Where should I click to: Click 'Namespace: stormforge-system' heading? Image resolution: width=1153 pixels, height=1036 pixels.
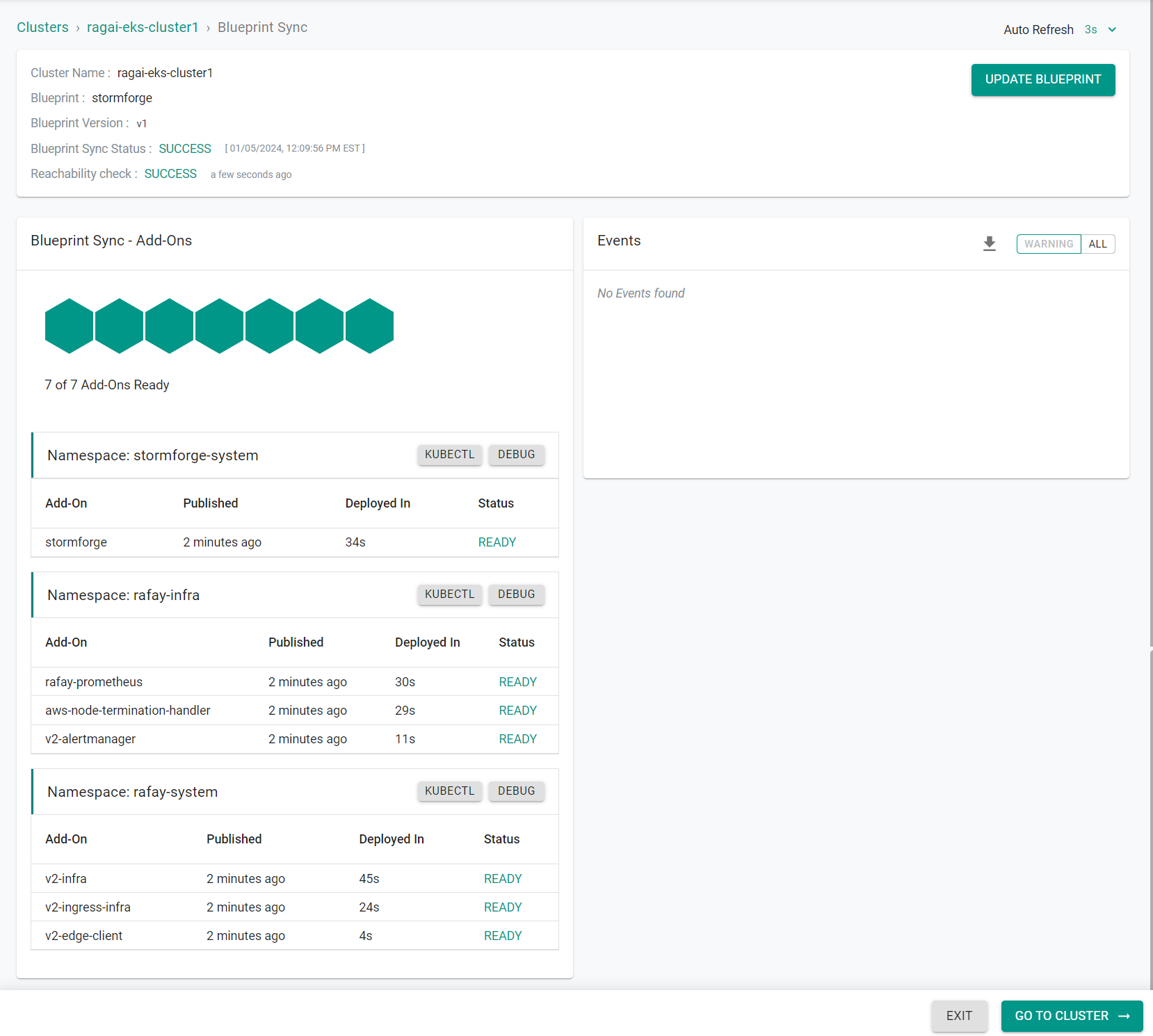[153, 455]
